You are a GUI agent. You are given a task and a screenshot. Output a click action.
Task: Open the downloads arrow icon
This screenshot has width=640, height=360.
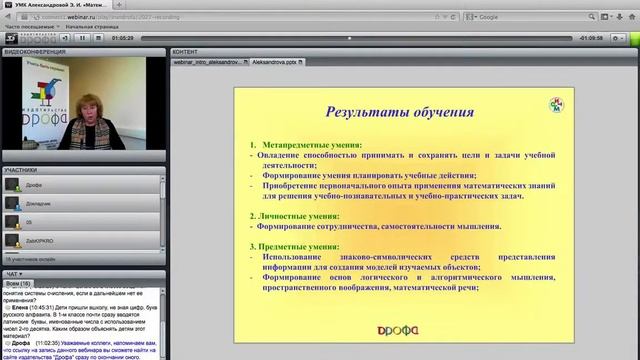[x=619, y=17]
